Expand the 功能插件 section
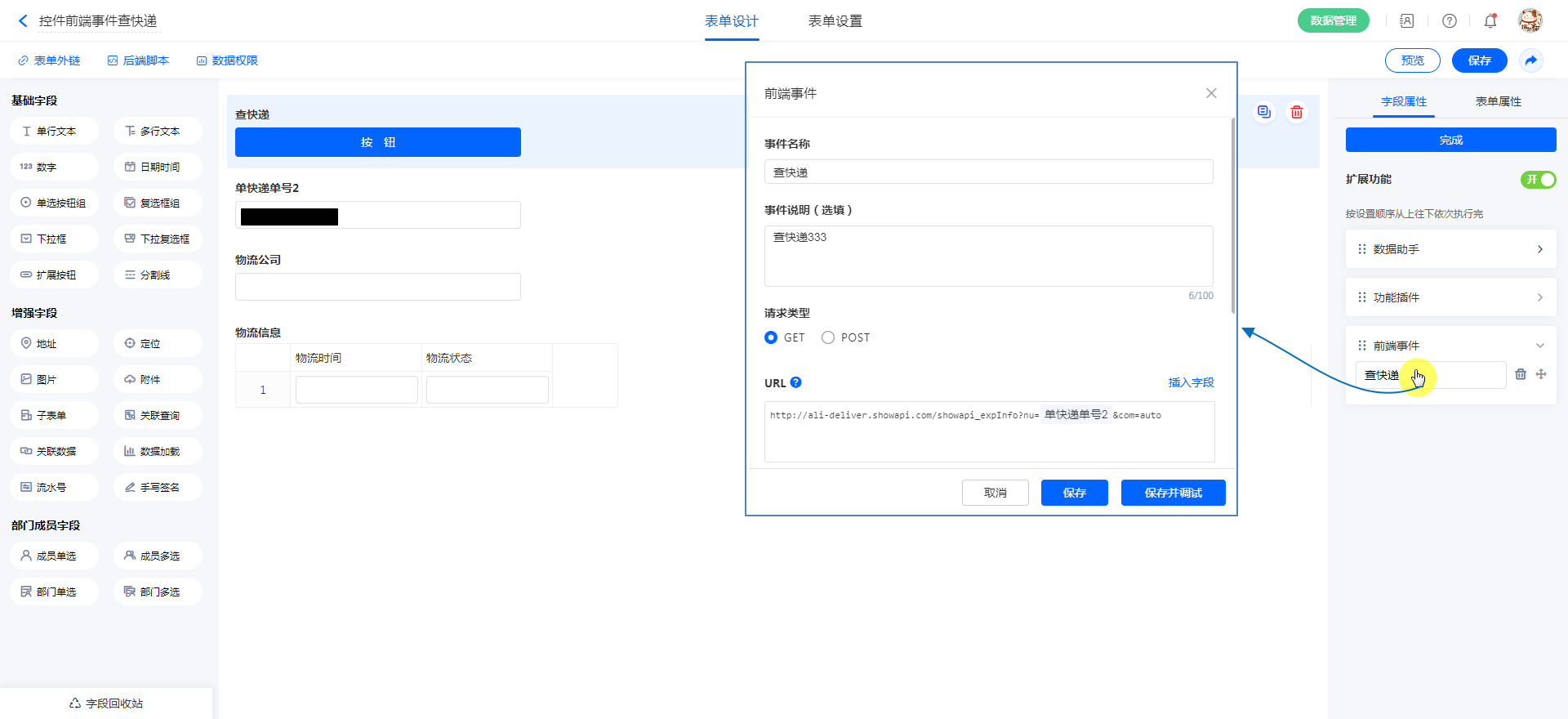Viewport: 1568px width, 719px height. (x=1450, y=297)
